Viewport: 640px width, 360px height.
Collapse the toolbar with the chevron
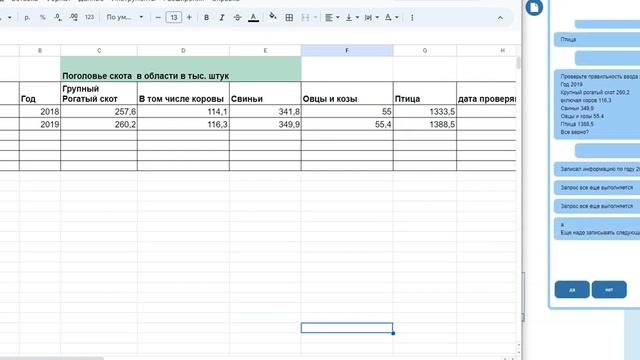pos(500,18)
